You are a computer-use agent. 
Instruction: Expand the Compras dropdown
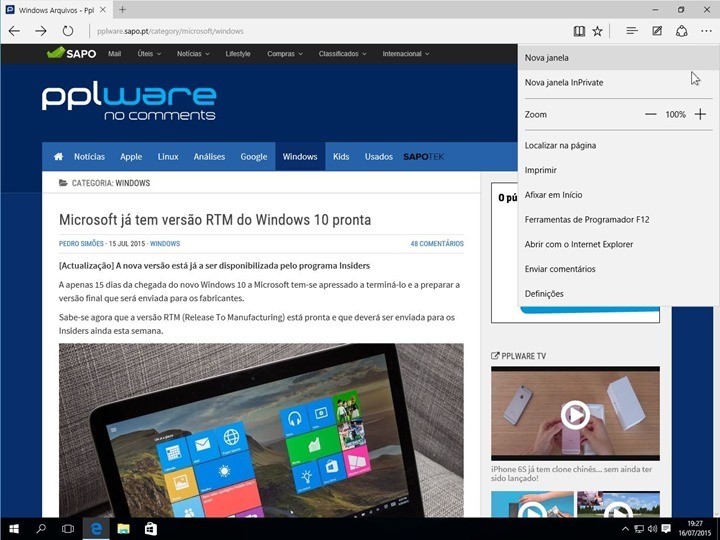point(285,54)
